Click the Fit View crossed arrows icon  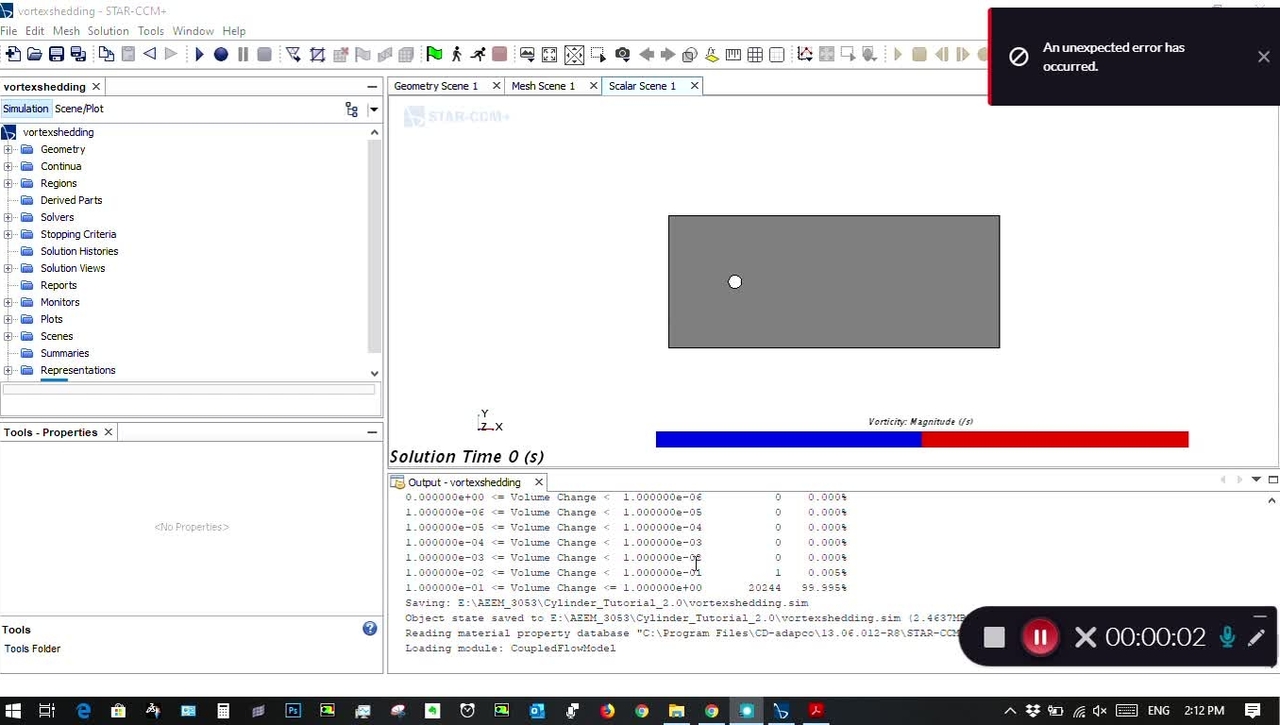pos(574,54)
